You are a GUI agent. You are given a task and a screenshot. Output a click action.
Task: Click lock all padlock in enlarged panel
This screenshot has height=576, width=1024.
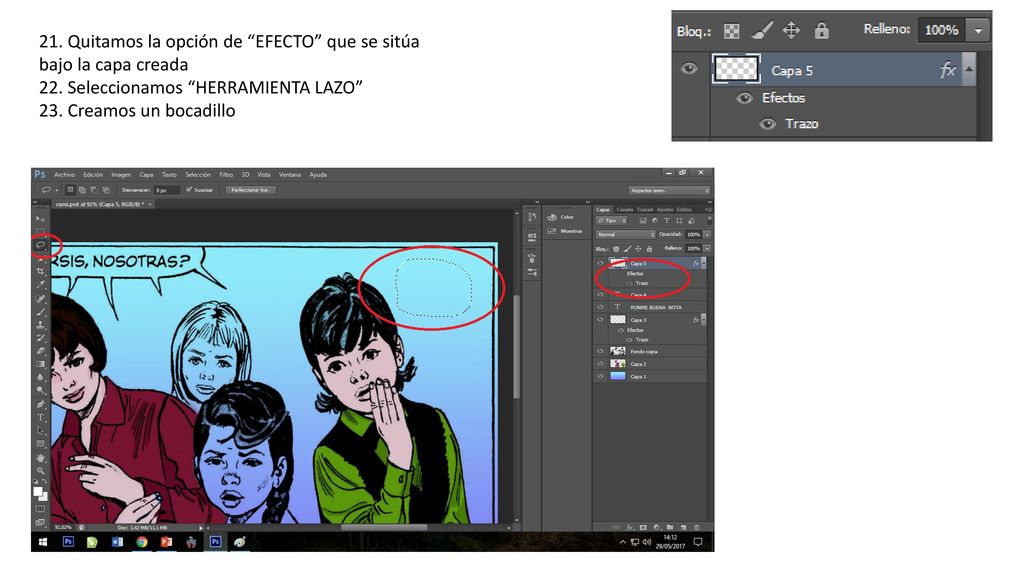tap(822, 30)
